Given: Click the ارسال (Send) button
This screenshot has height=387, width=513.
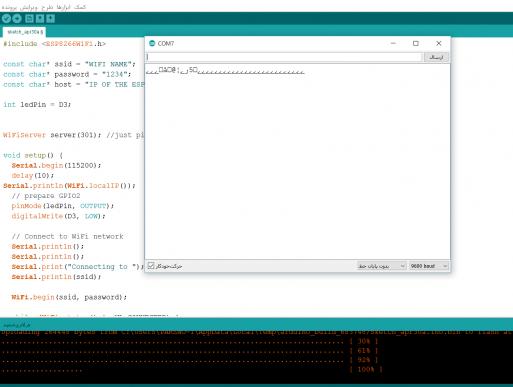Looking at the screenshot, I should (436, 57).
